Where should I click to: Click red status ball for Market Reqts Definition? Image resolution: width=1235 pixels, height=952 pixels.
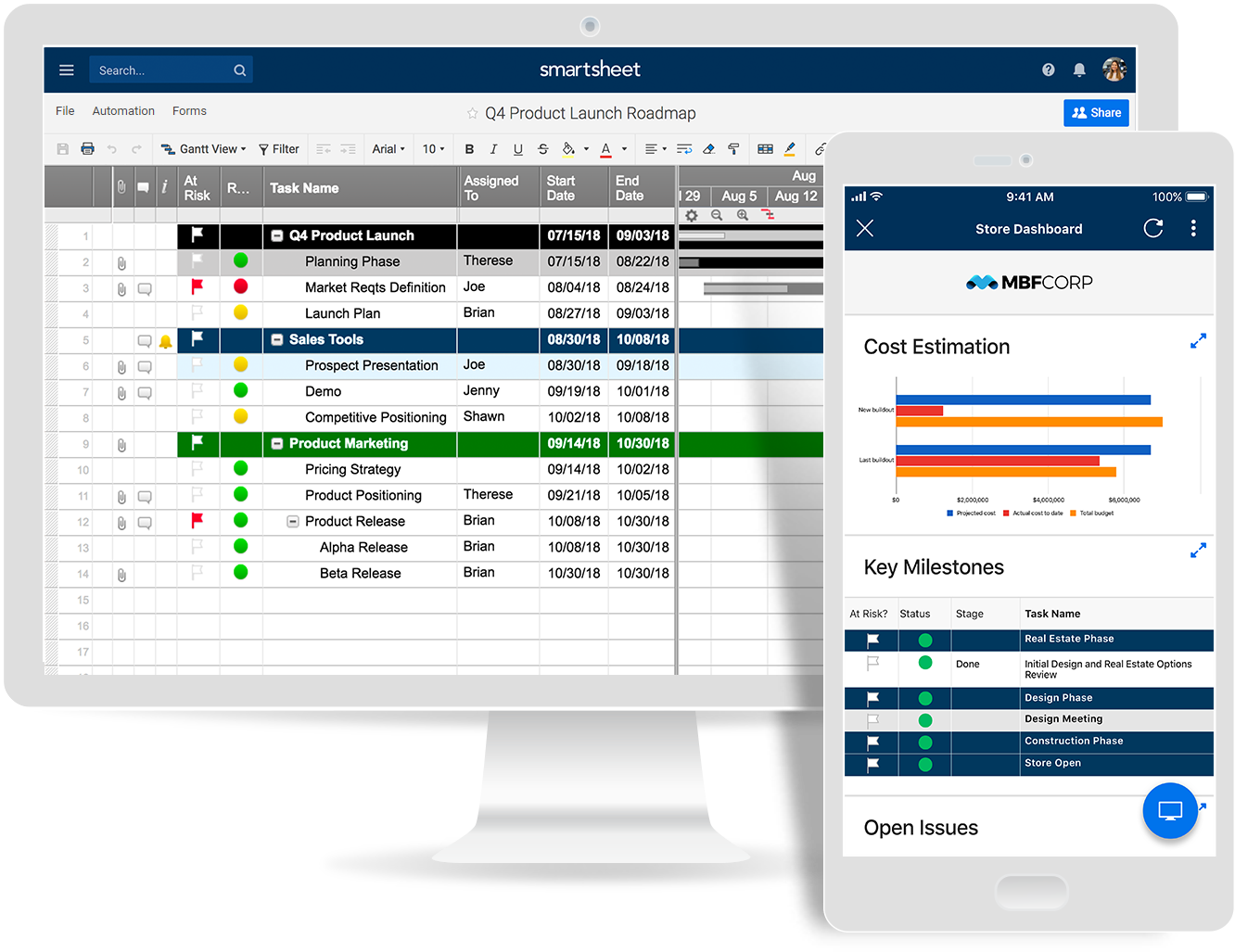point(241,286)
